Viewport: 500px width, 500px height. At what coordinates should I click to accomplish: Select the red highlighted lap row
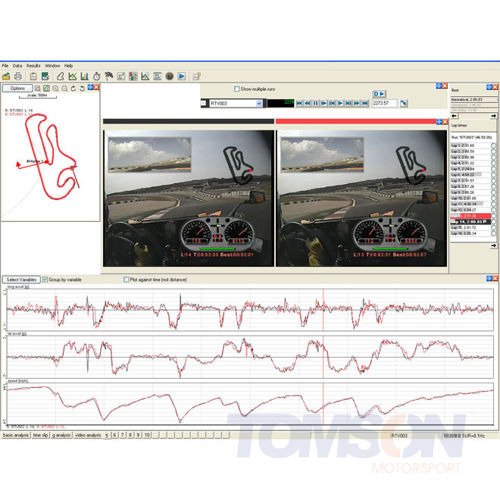coord(471,216)
